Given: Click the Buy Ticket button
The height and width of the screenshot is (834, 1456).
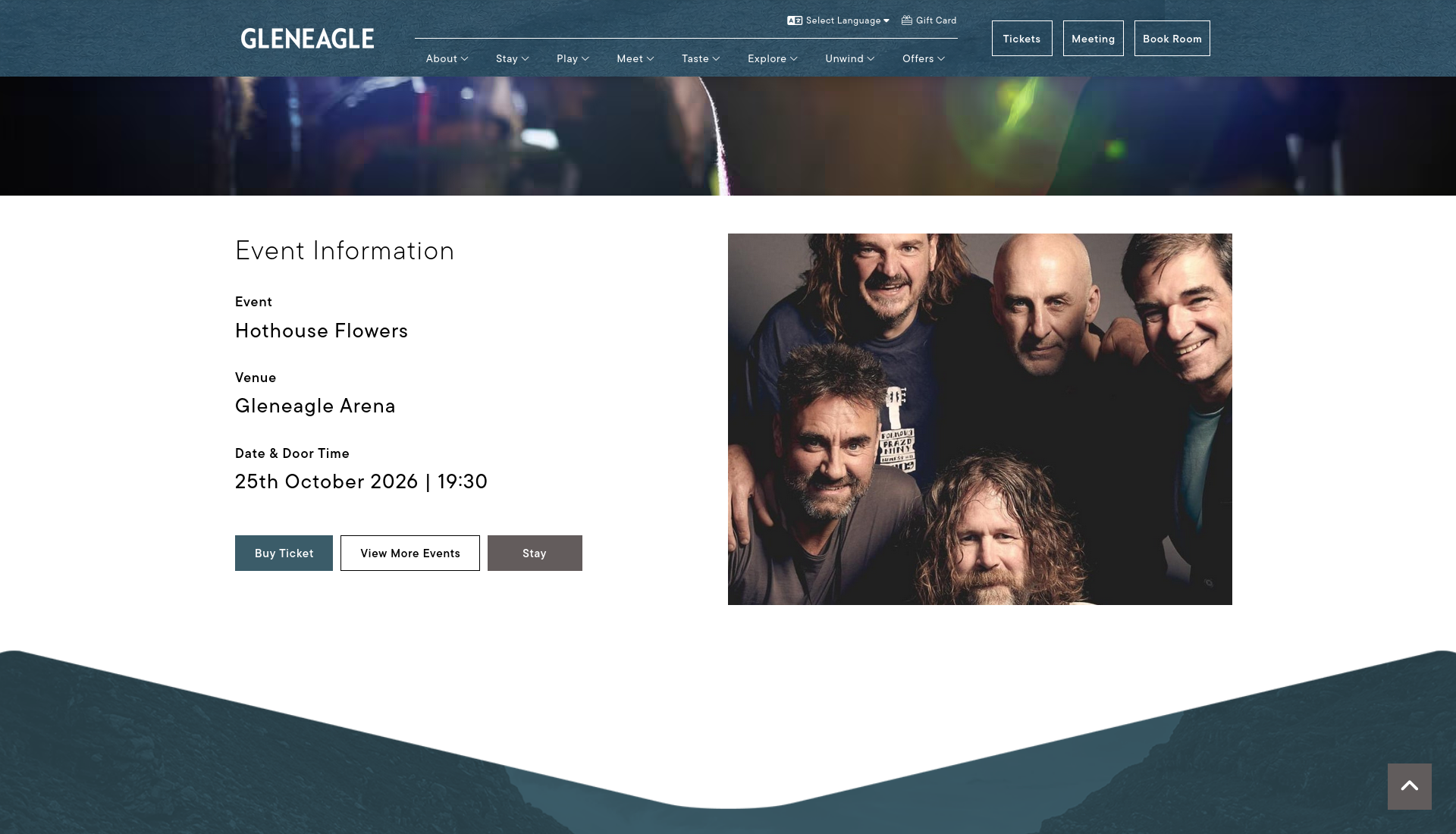Looking at the screenshot, I should pyautogui.click(x=284, y=553).
